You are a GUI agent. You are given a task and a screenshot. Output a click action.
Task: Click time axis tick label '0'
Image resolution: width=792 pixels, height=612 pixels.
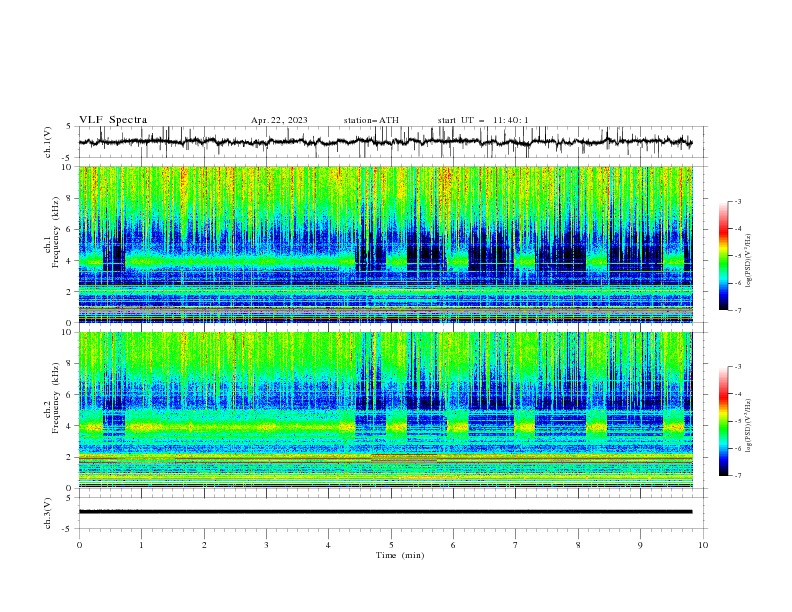79,545
